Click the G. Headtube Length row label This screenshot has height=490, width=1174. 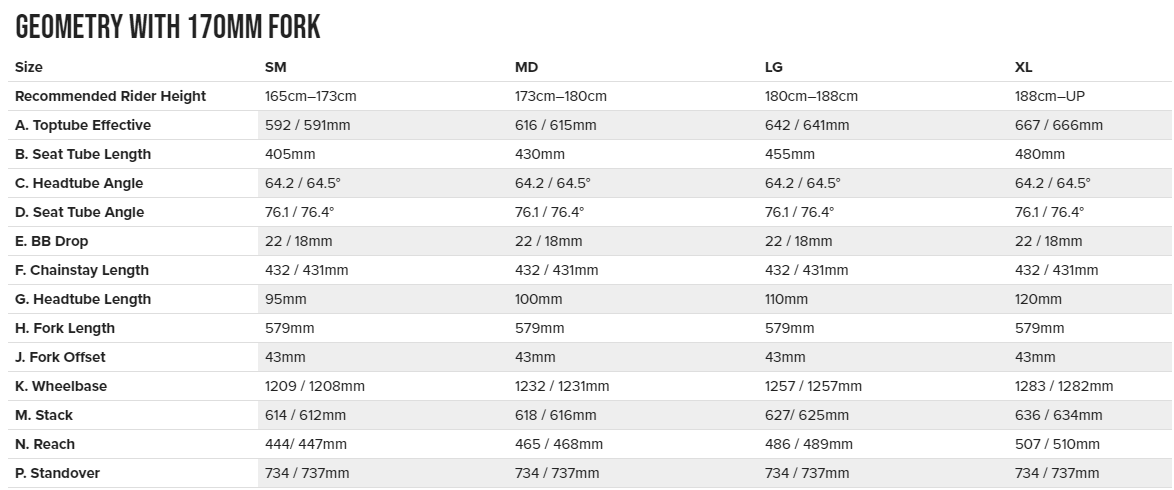click(83, 299)
